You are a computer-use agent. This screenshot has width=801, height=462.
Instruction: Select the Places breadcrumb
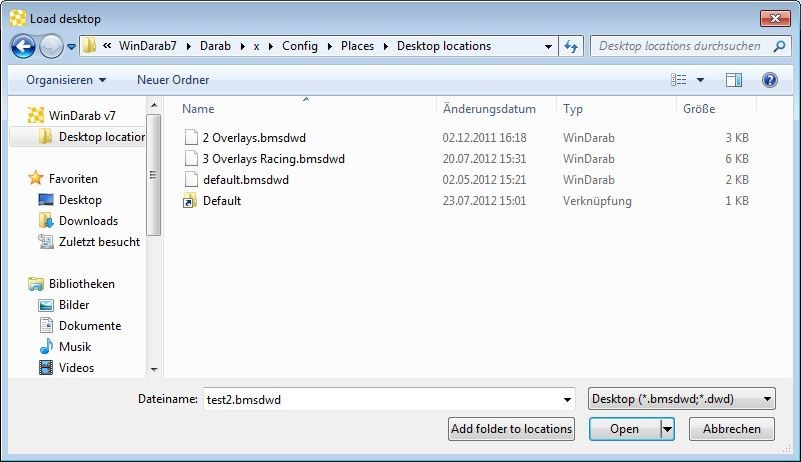tap(357, 46)
